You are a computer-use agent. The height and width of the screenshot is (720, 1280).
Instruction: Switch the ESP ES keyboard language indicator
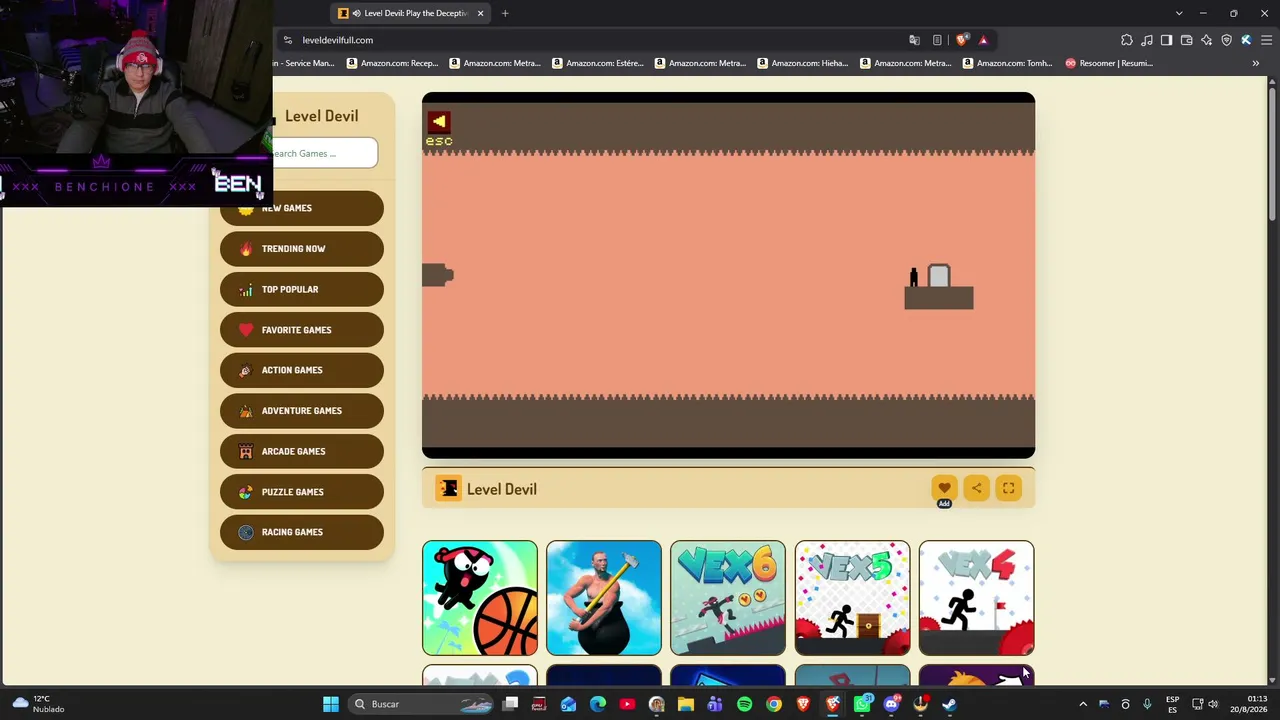(x=1172, y=704)
